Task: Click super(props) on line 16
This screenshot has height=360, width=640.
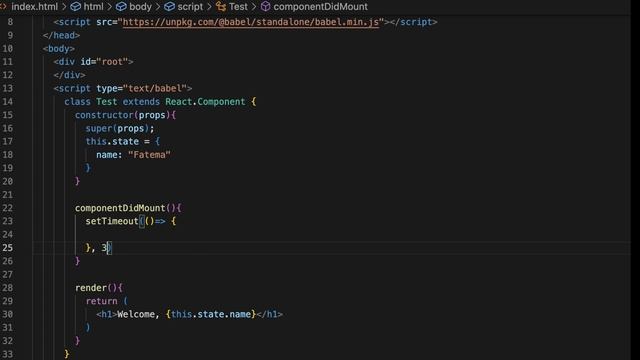Action: pyautogui.click(x=117, y=128)
